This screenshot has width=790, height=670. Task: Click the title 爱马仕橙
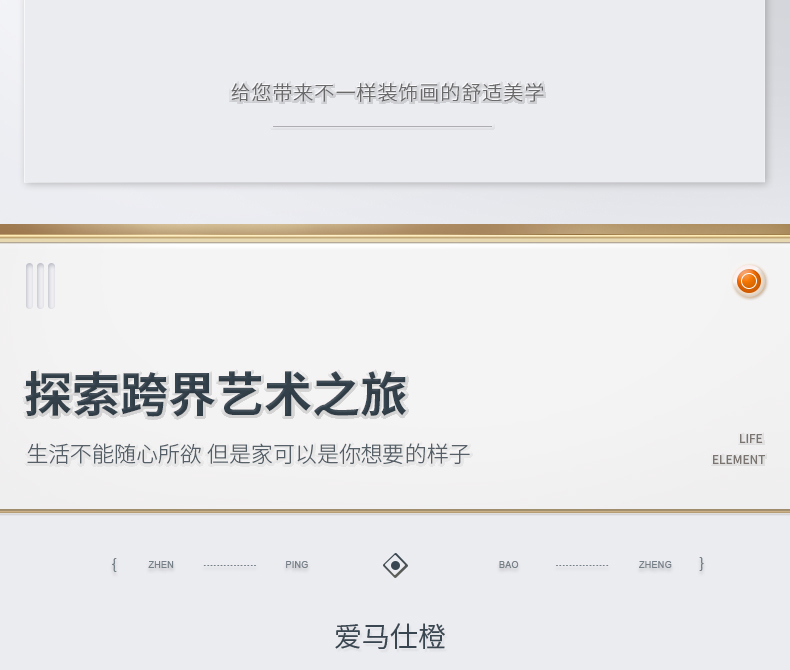click(x=390, y=636)
